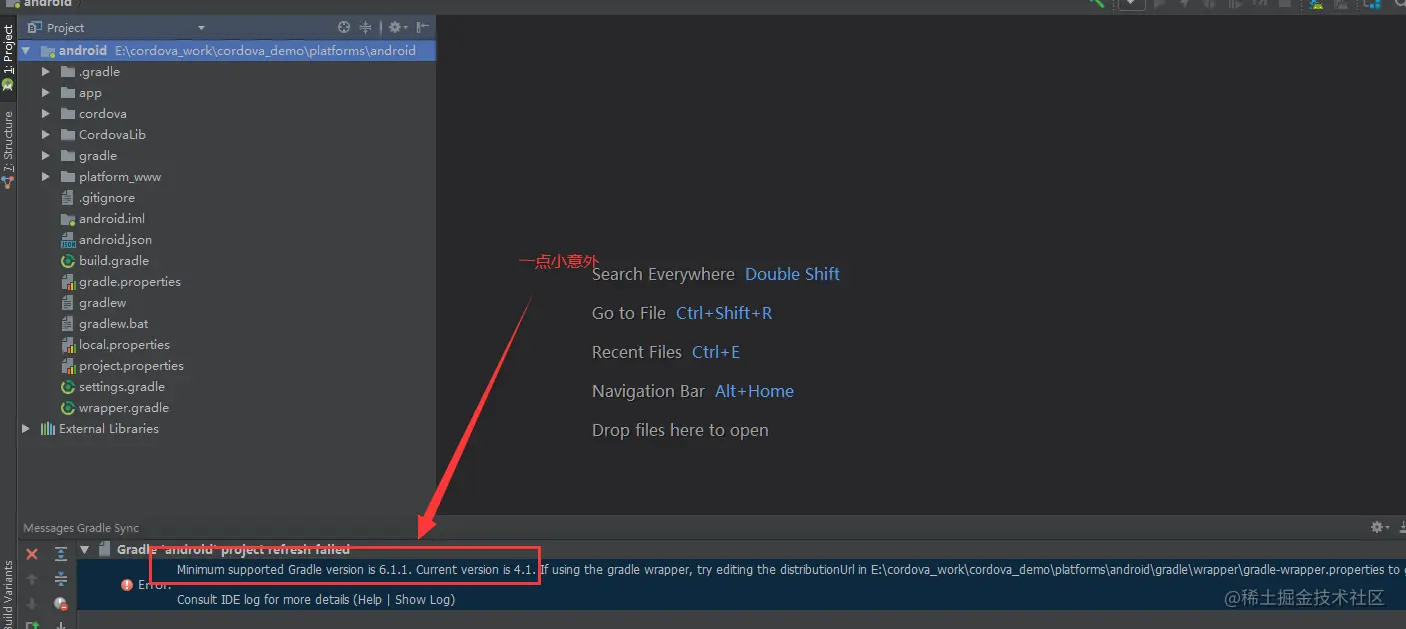This screenshot has width=1406, height=629.
Task: Expand the app folder
Action: (x=45, y=93)
